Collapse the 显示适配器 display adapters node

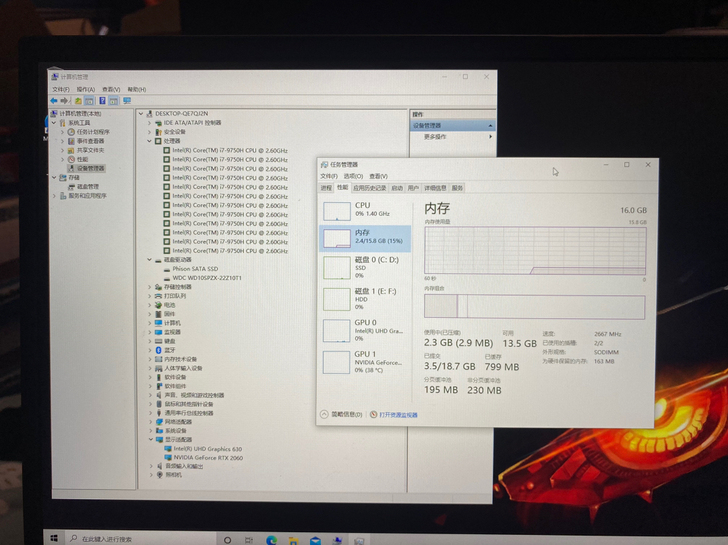(x=150, y=440)
